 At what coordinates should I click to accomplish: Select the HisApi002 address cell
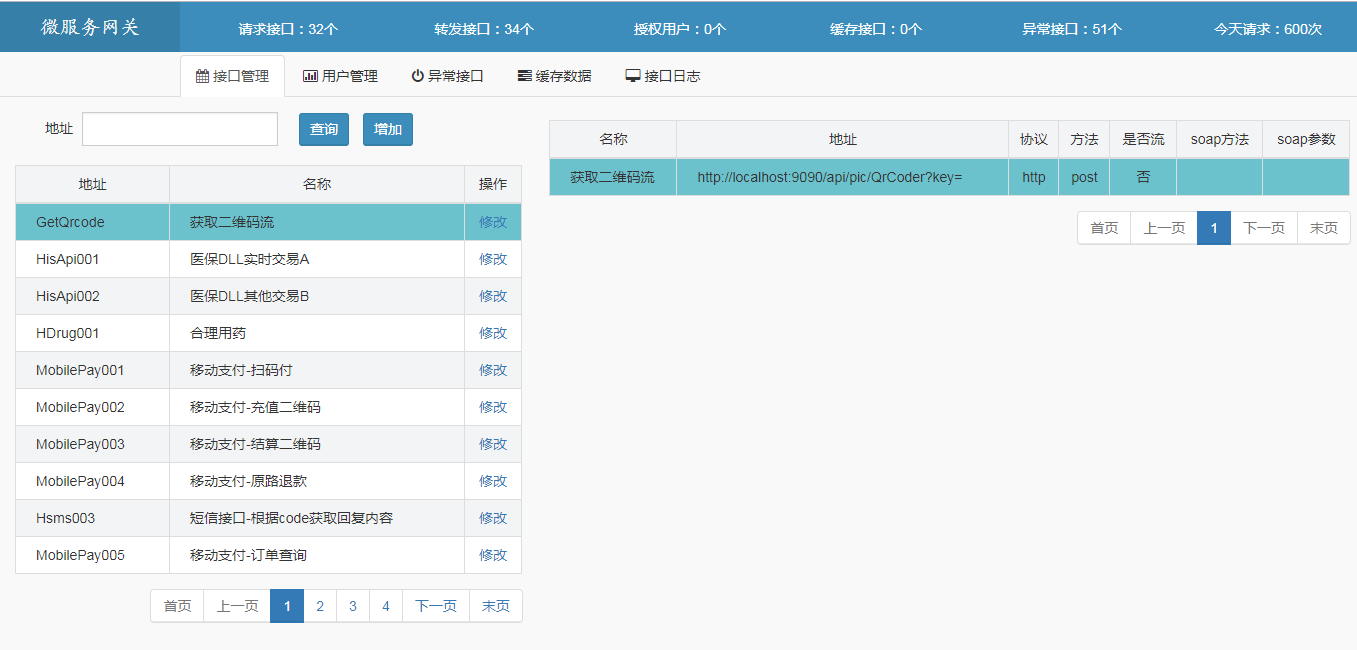point(93,296)
